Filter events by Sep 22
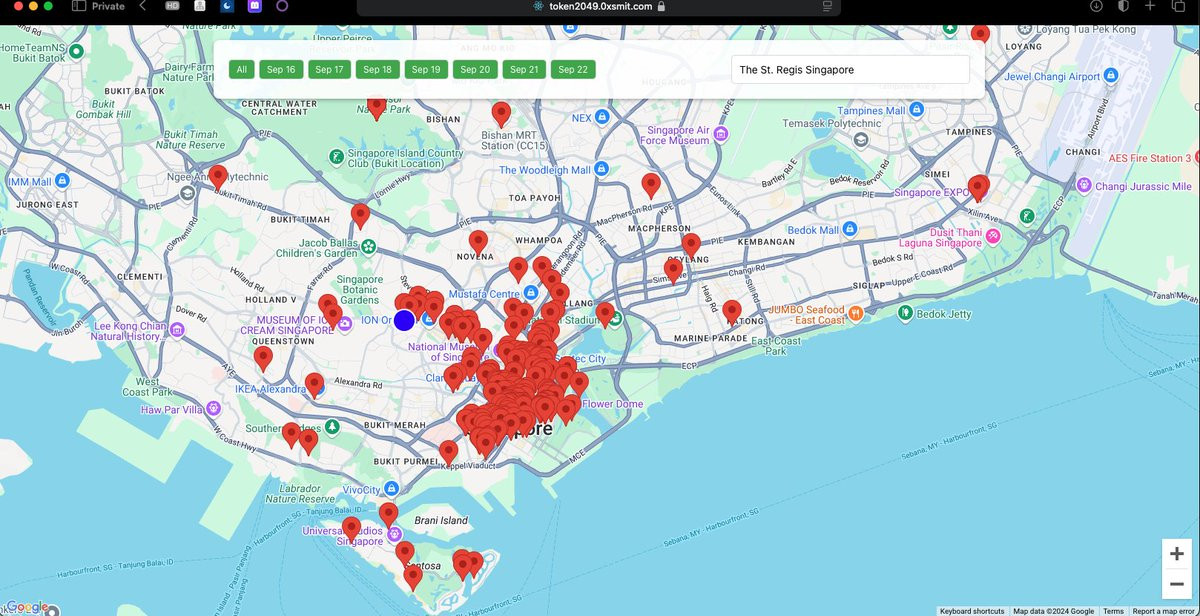 pyautogui.click(x=573, y=69)
